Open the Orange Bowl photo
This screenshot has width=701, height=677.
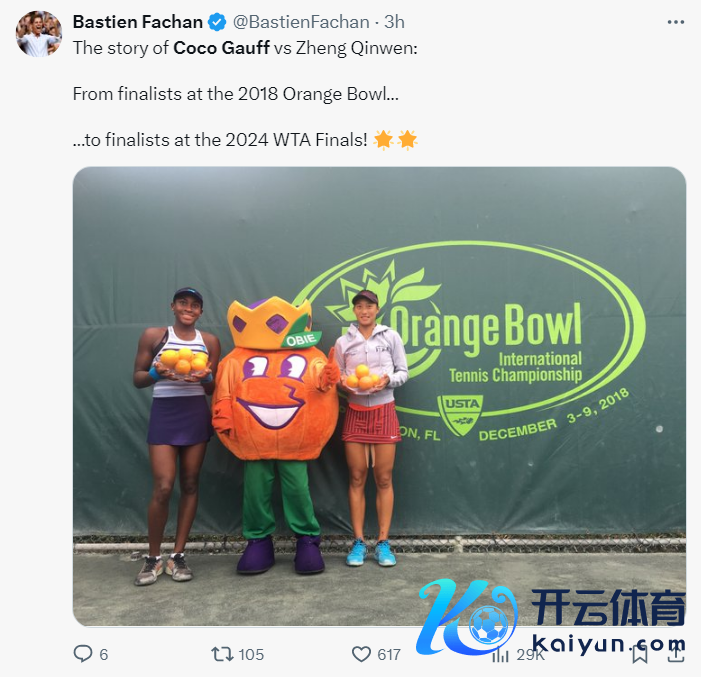tap(379, 396)
